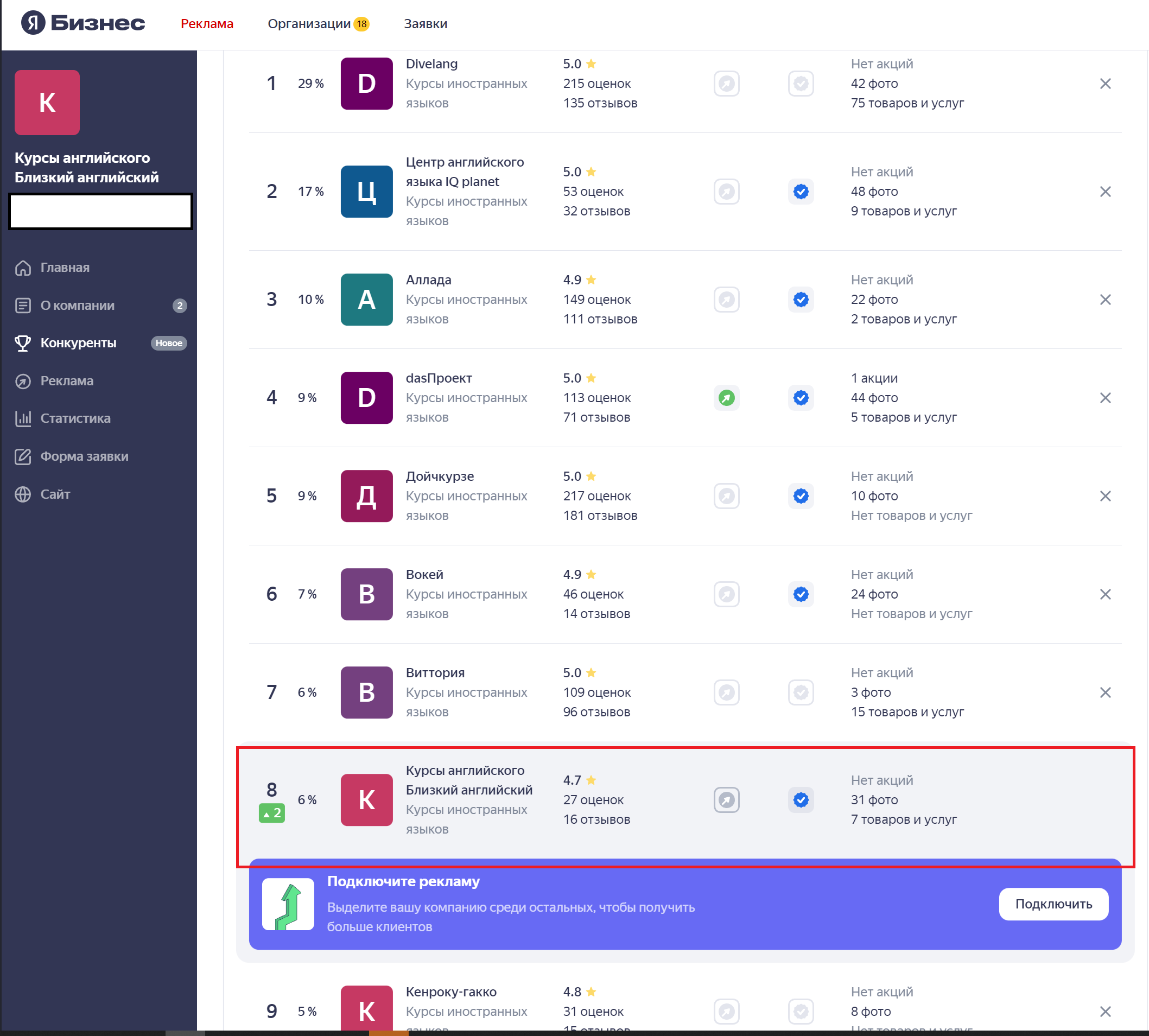This screenshot has height=1036, width=1149.
Task: Open the О компании sidebar item
Action: click(78, 306)
